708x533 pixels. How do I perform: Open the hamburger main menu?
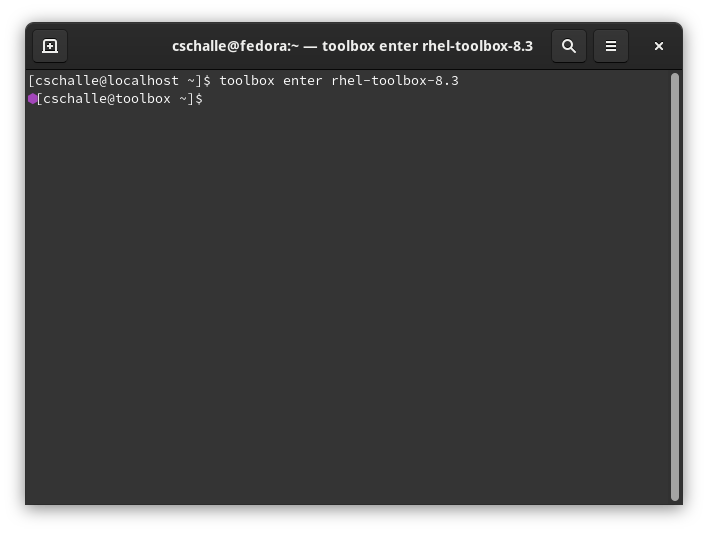611,46
